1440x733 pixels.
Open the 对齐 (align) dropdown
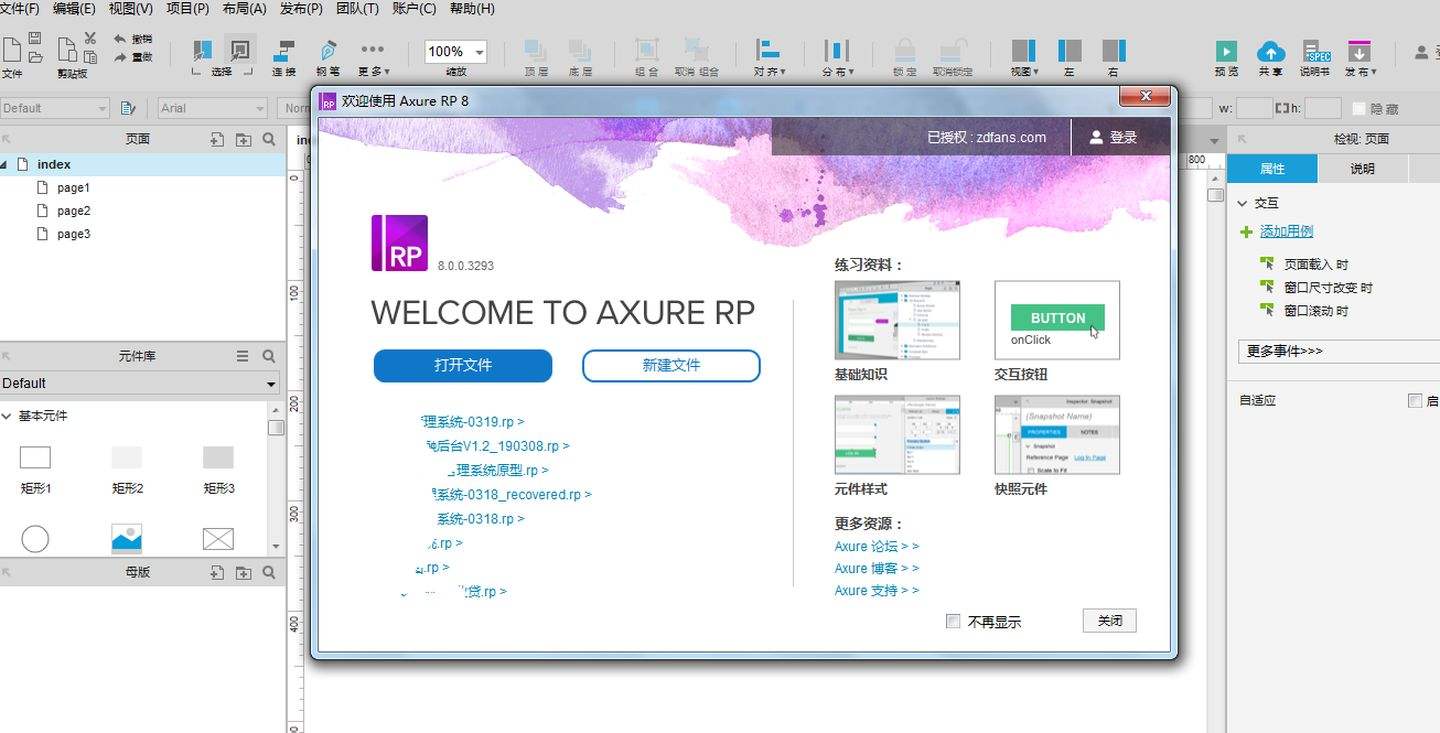tap(769, 58)
